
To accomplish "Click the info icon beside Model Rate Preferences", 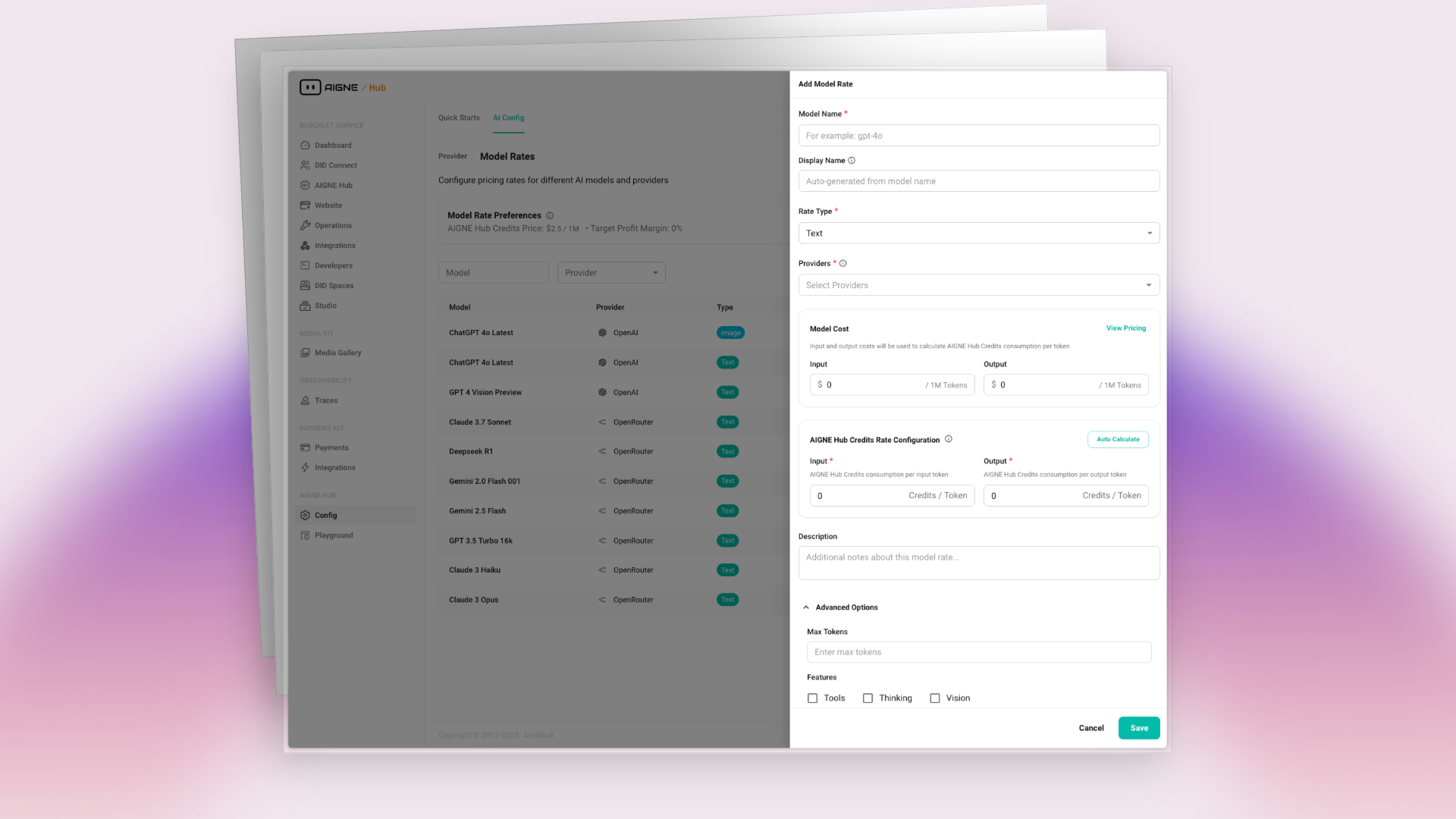I will [x=551, y=215].
